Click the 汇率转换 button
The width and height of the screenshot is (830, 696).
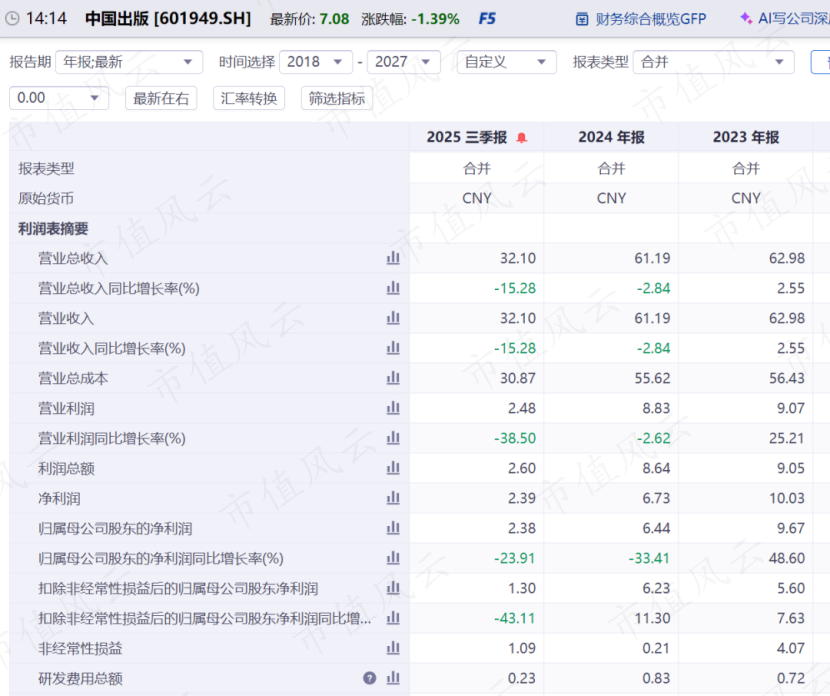click(x=249, y=98)
